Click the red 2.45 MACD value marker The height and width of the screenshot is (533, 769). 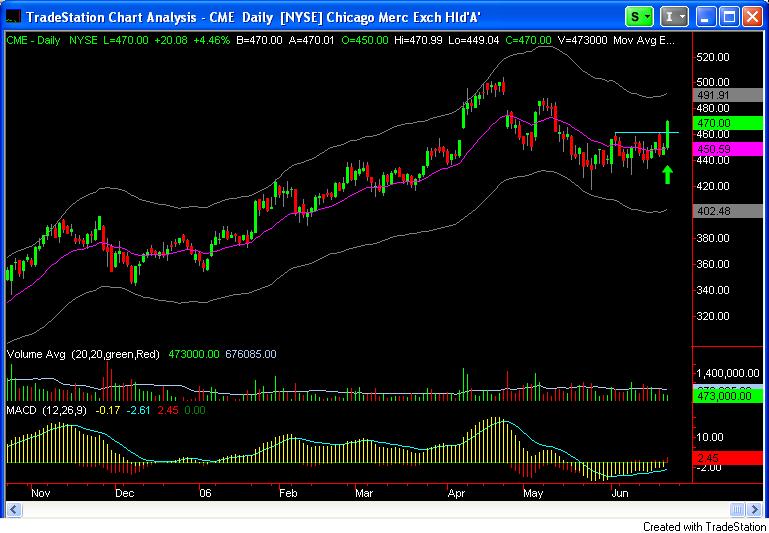pyautogui.click(x=727, y=458)
